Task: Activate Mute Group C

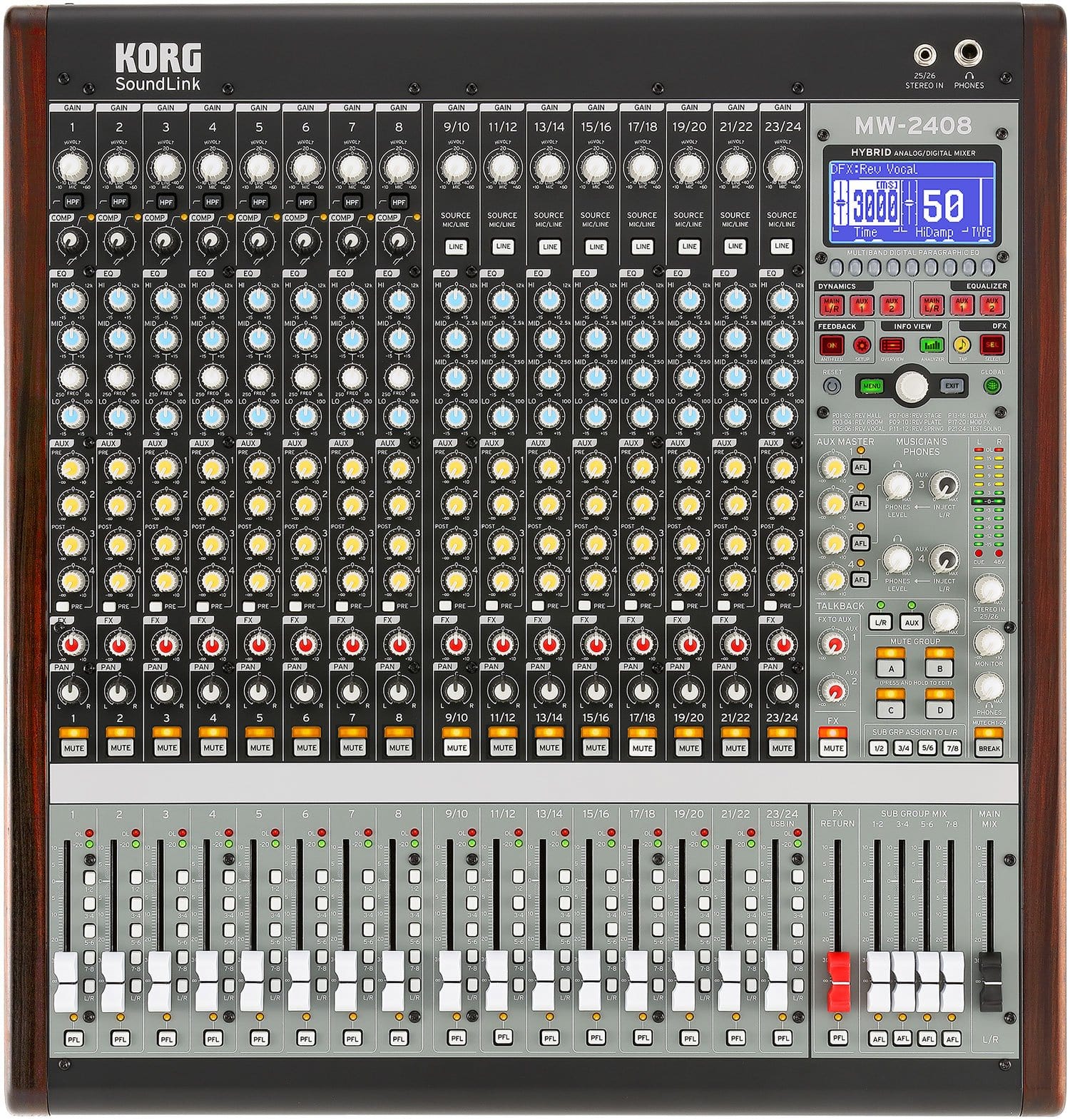Action: click(891, 710)
